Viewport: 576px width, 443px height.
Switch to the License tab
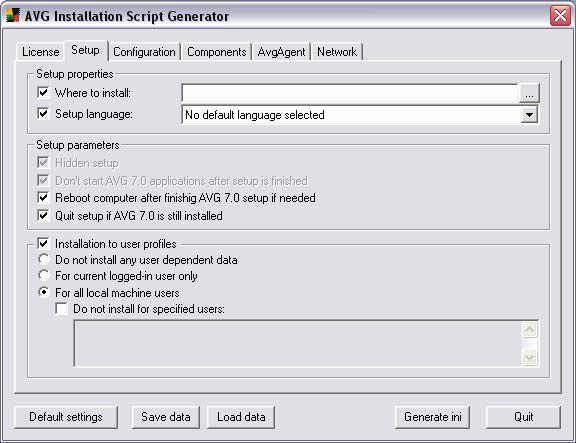click(x=40, y=52)
